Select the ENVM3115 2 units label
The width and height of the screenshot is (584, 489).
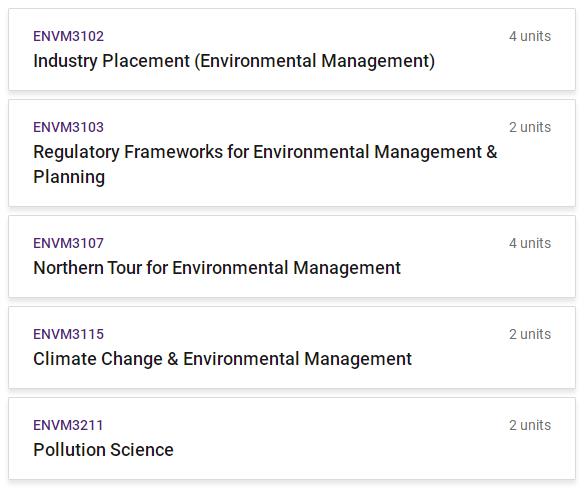pyautogui.click(x=530, y=334)
